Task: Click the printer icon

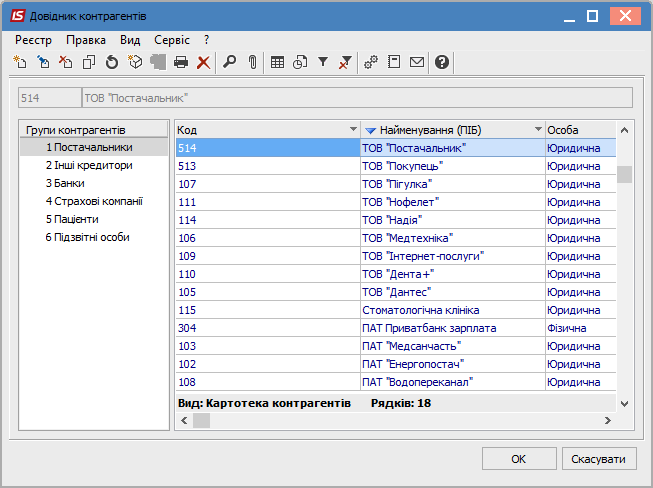Action: [x=181, y=62]
